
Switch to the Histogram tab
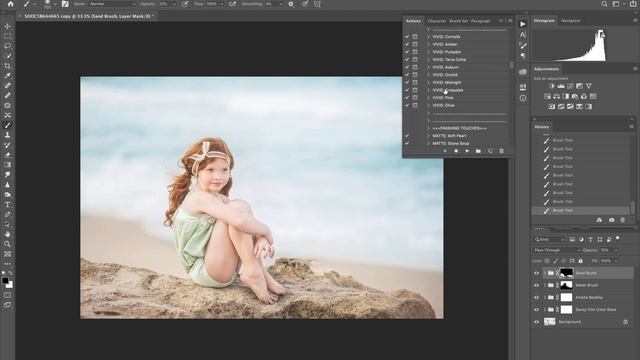point(544,21)
